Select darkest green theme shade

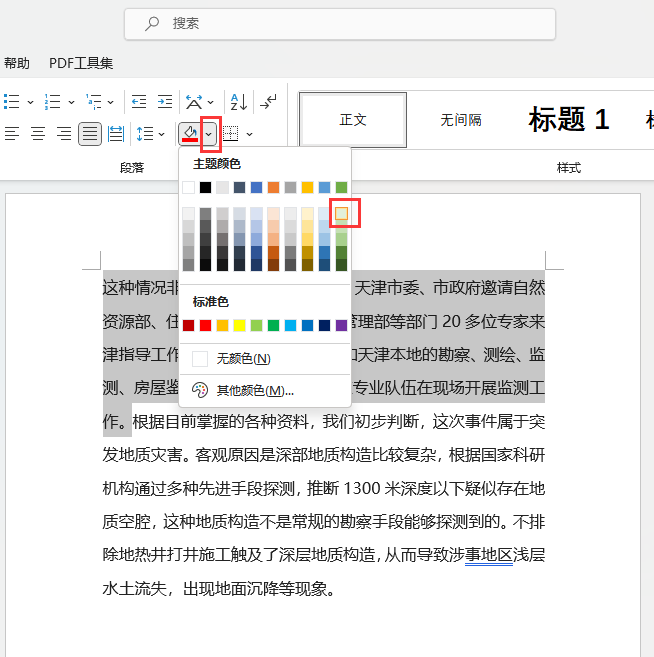coord(341,265)
